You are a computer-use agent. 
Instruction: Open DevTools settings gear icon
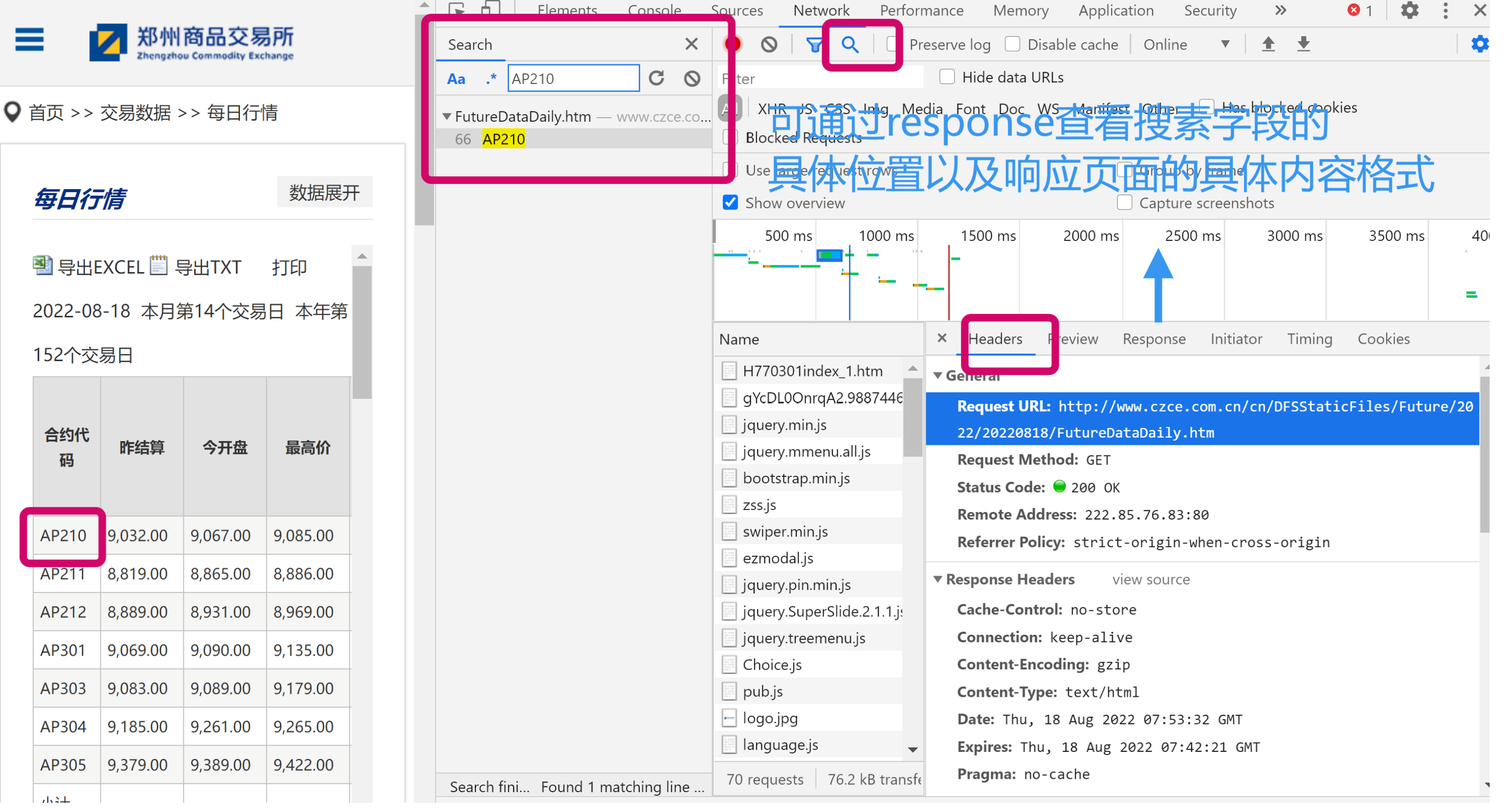(x=1410, y=11)
